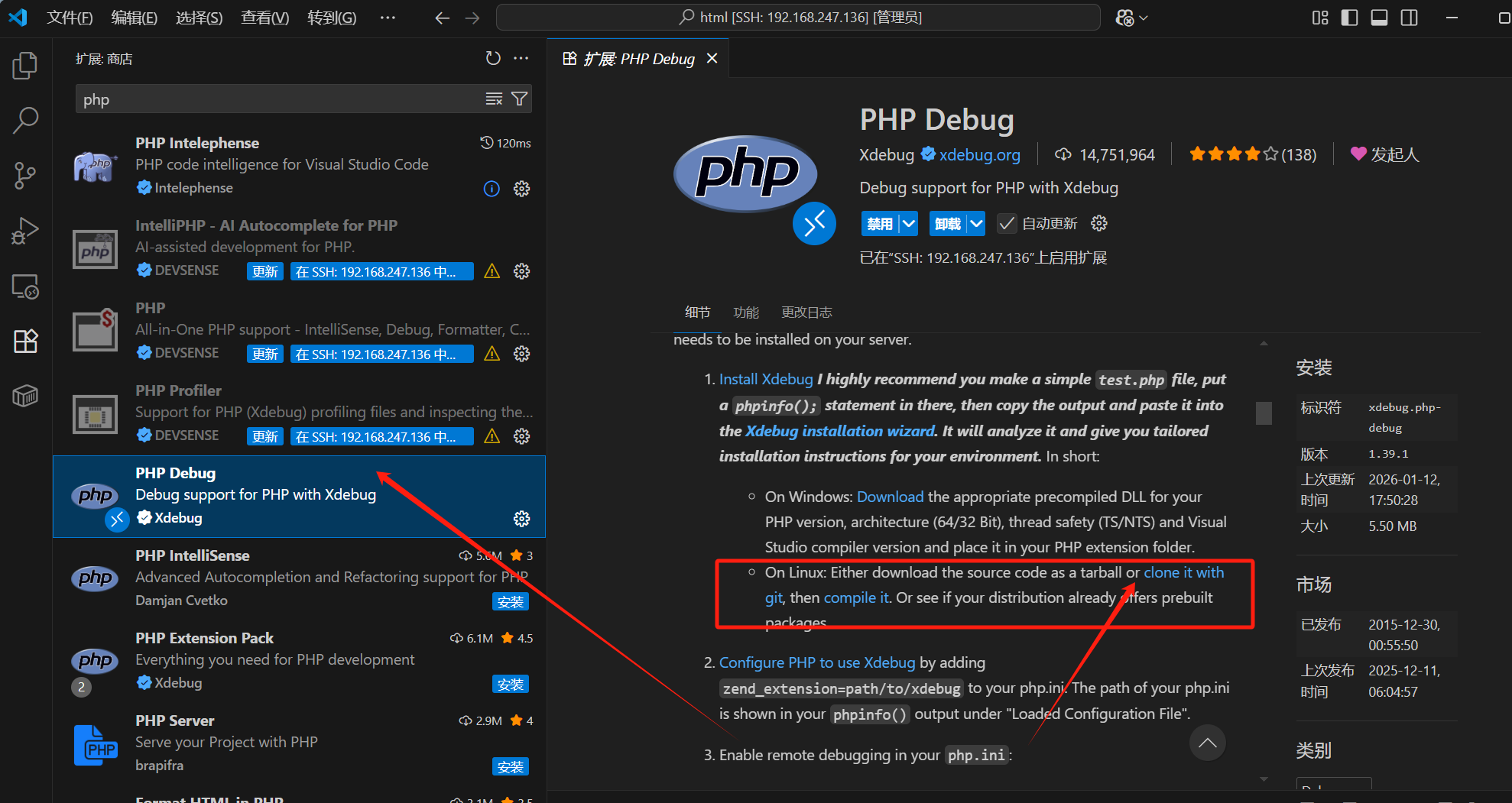Open the Run and Debug view
Viewport: 1512px width, 803px height.
click(25, 231)
